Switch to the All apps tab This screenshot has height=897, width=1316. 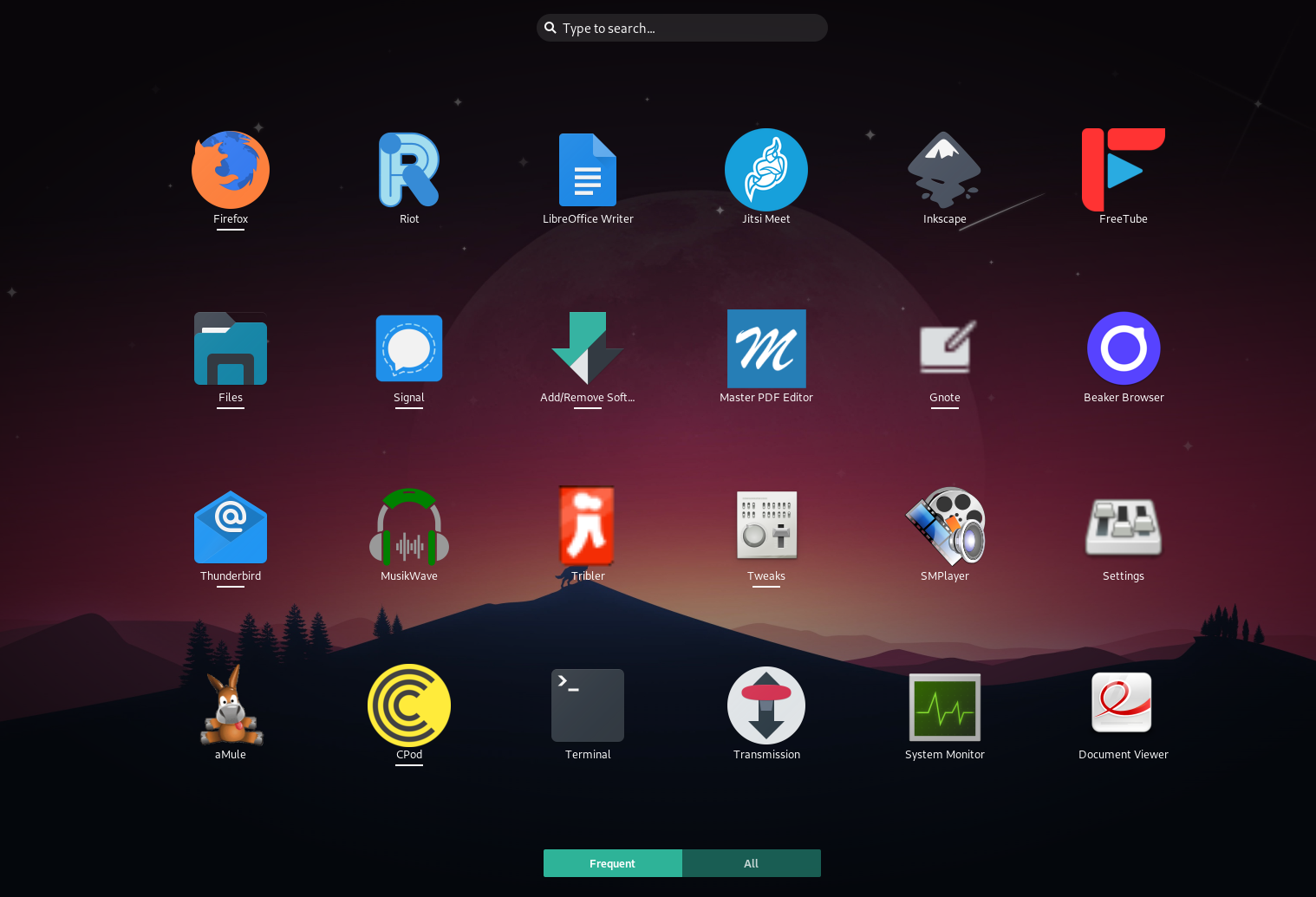point(751,863)
